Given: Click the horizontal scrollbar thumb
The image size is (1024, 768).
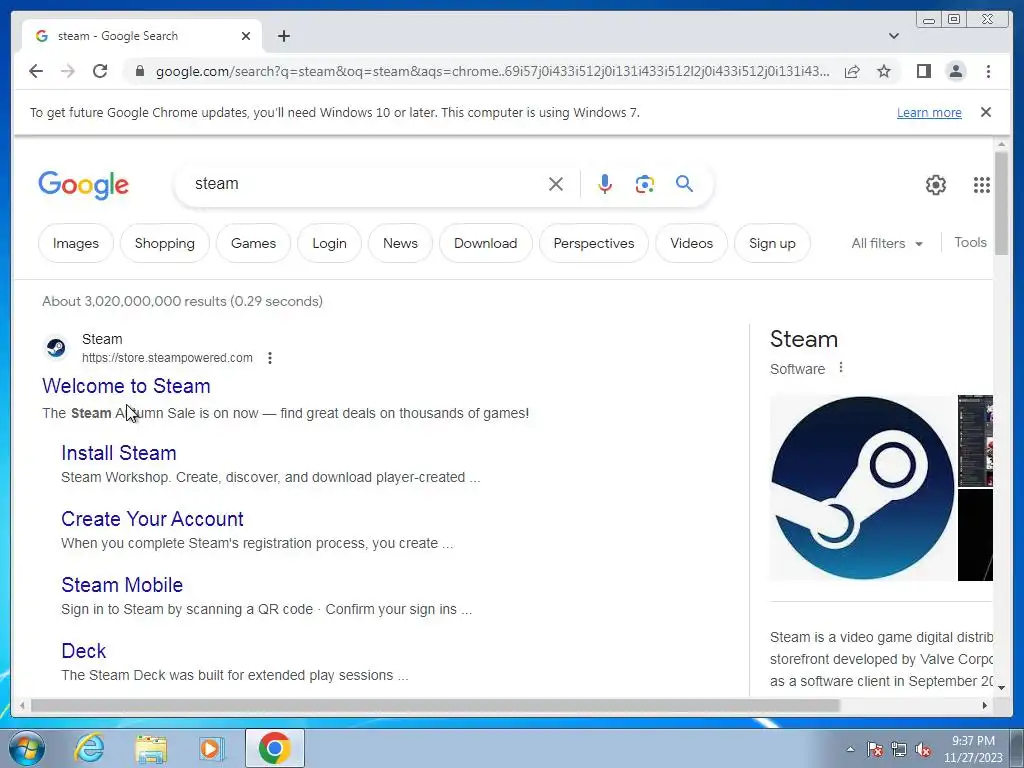Looking at the screenshot, I should pos(435,705).
